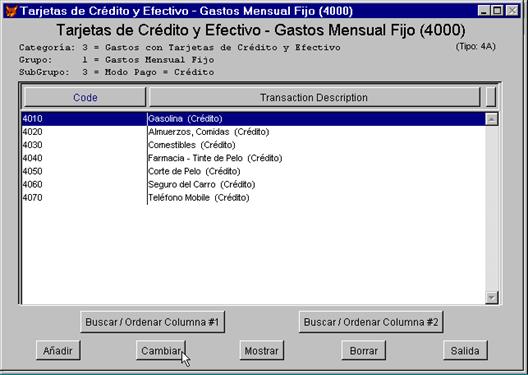Select code 4050 cell
Screen dimensions: 528x375
(x=84, y=171)
